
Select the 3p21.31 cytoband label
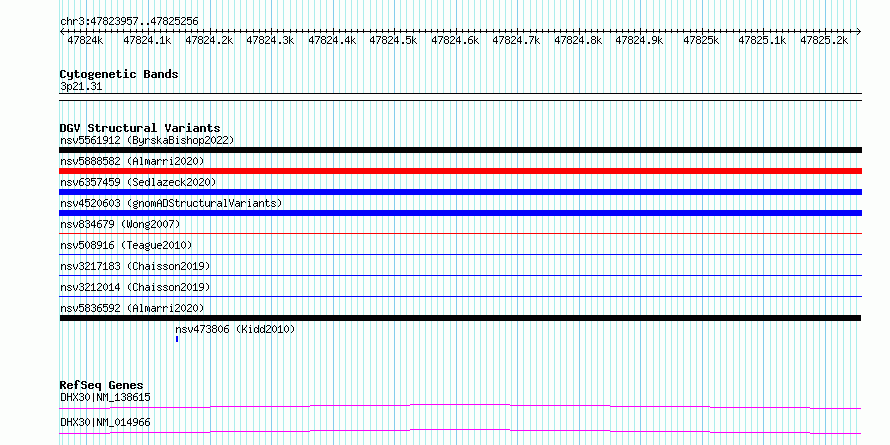[81, 87]
